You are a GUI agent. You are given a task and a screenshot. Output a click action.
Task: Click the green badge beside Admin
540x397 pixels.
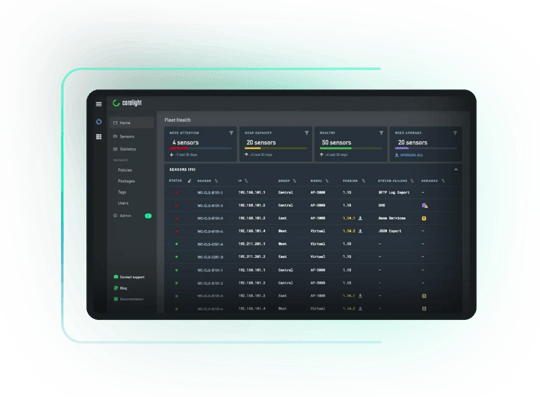[148, 216]
